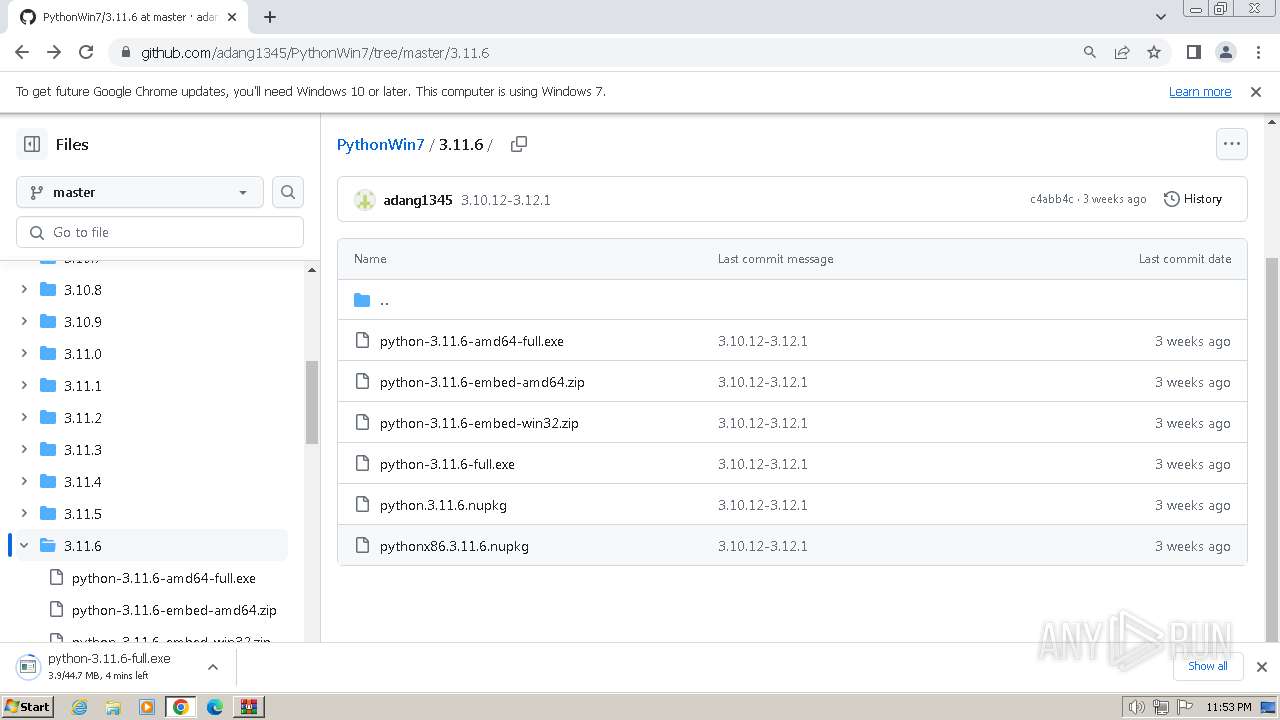Image resolution: width=1280 pixels, height=720 pixels.
Task: Collapse the Files tree side panel
Action: point(32,144)
